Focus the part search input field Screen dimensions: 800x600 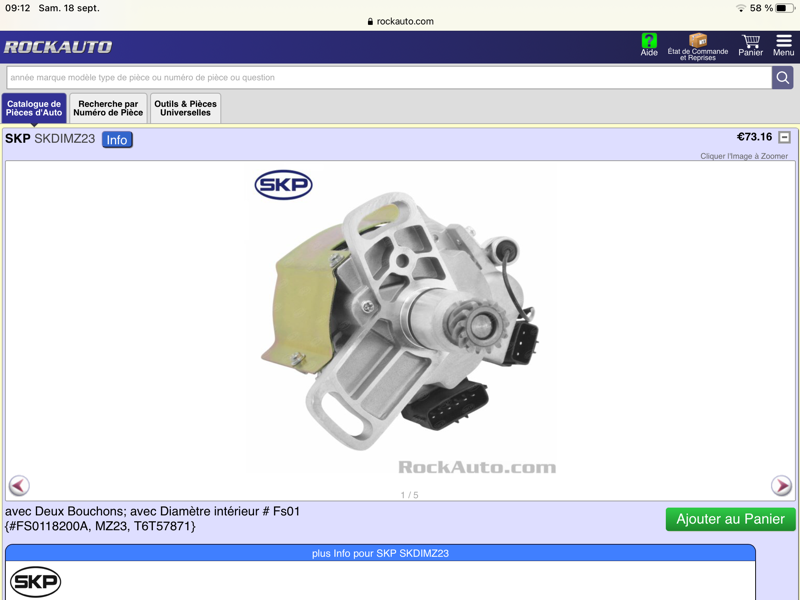coord(389,78)
